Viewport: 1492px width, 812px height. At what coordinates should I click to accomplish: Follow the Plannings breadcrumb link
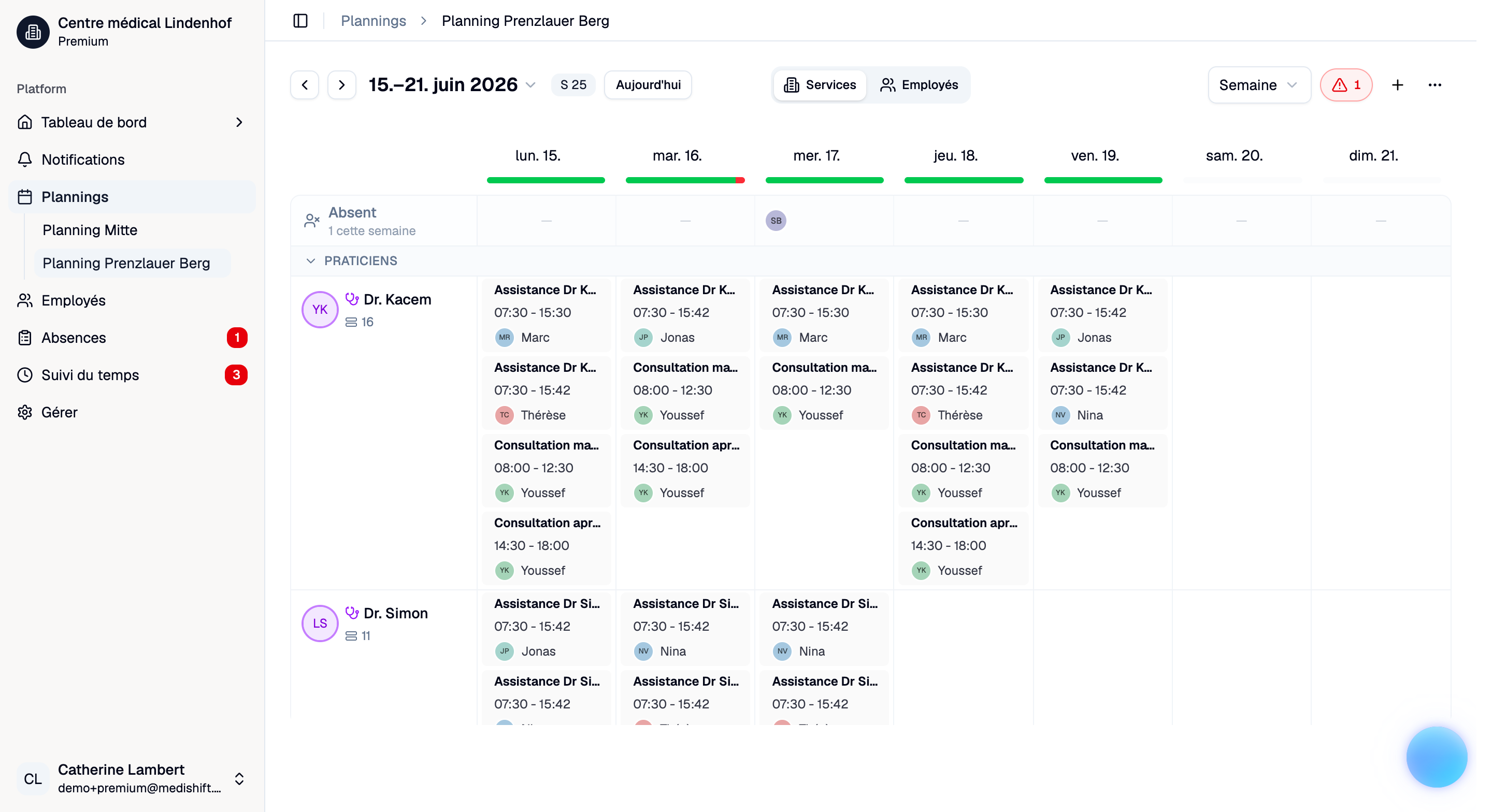point(373,21)
